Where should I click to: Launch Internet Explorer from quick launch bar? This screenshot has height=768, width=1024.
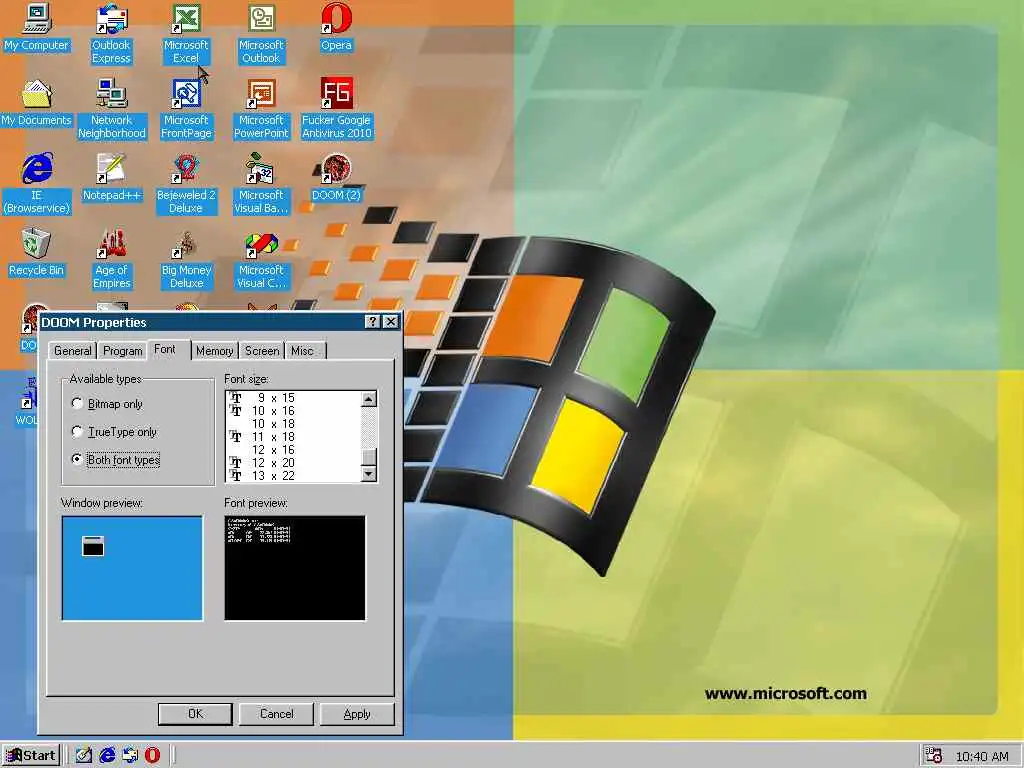tap(107, 755)
